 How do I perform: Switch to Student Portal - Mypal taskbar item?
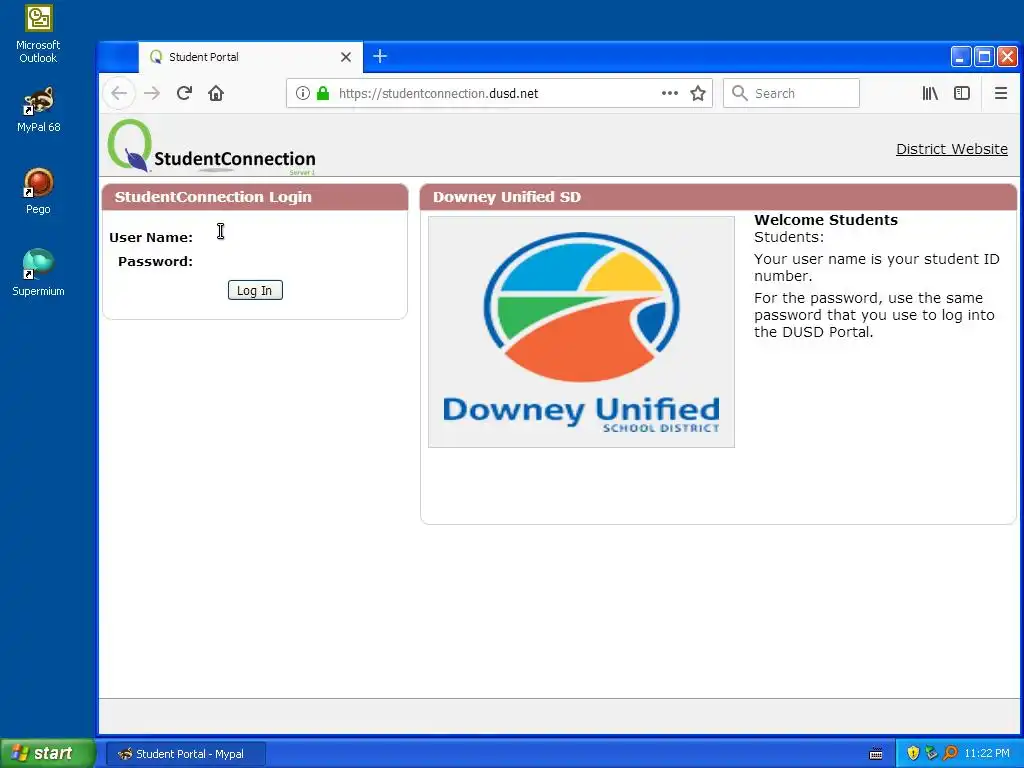(185, 754)
